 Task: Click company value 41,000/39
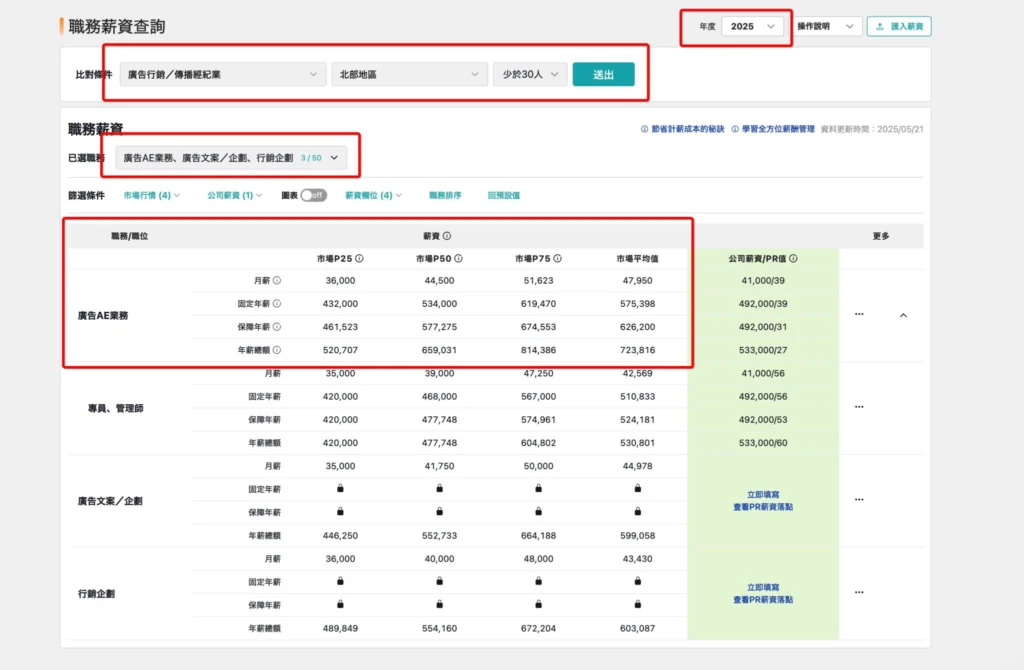(763, 280)
